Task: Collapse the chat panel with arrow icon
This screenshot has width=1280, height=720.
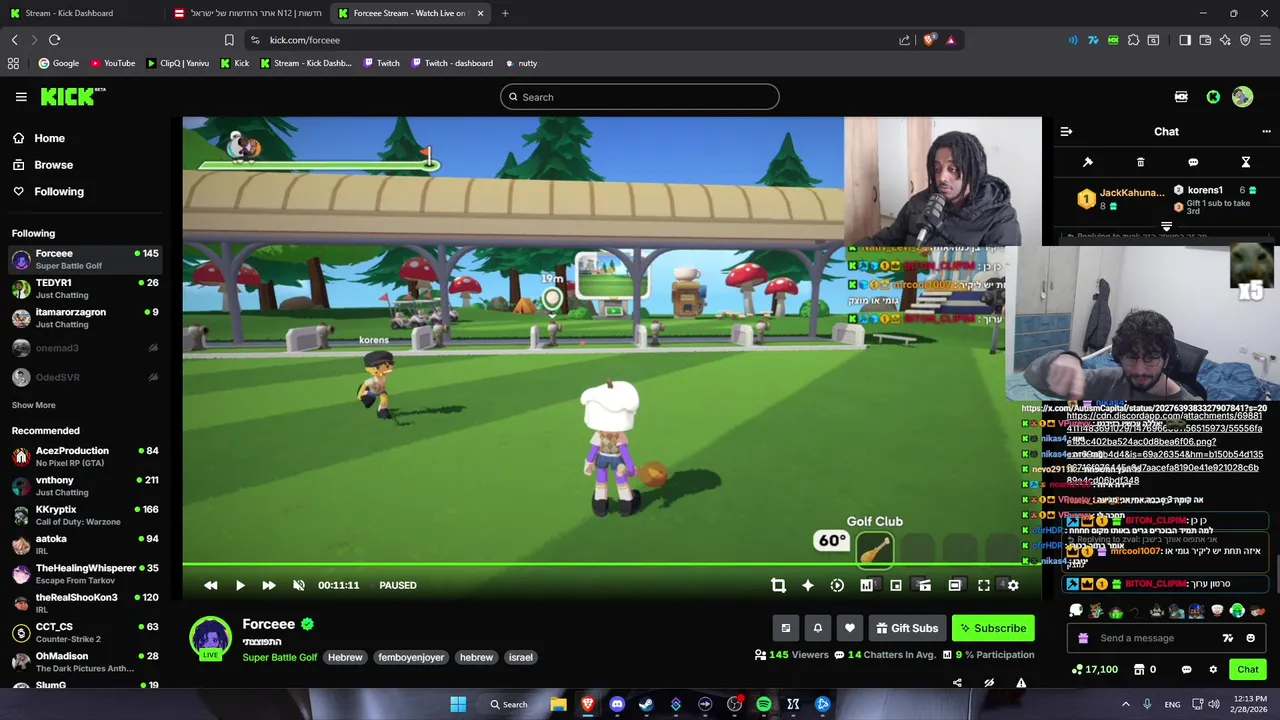Action: coord(1066,131)
